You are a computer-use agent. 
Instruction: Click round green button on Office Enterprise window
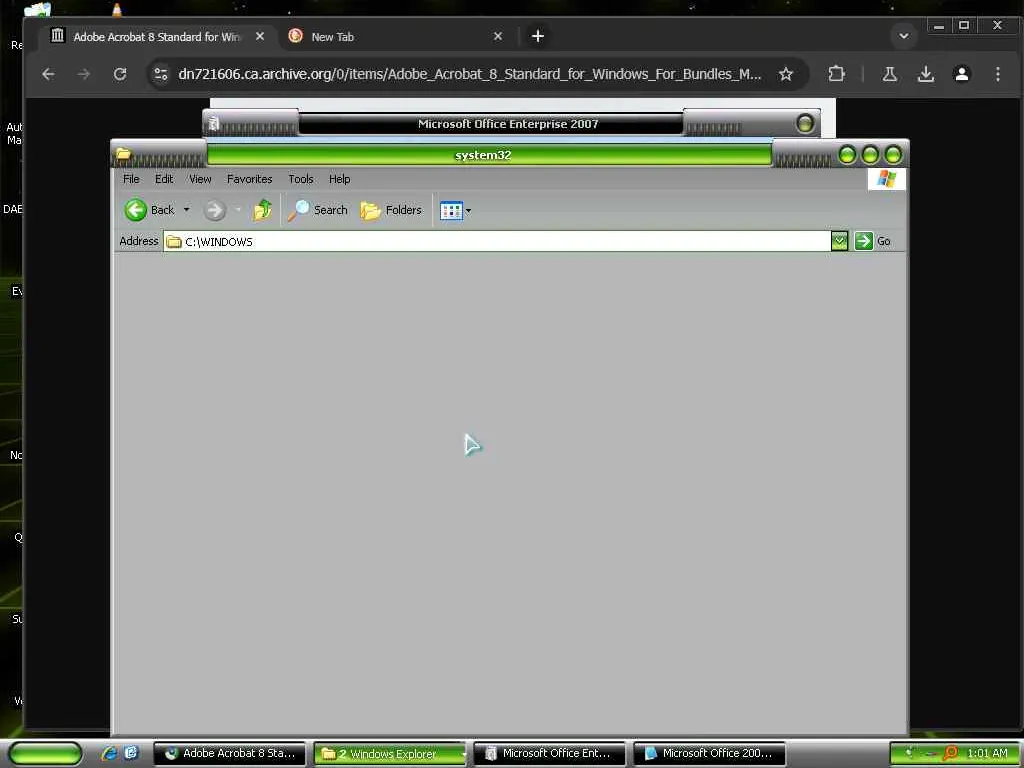pos(805,123)
